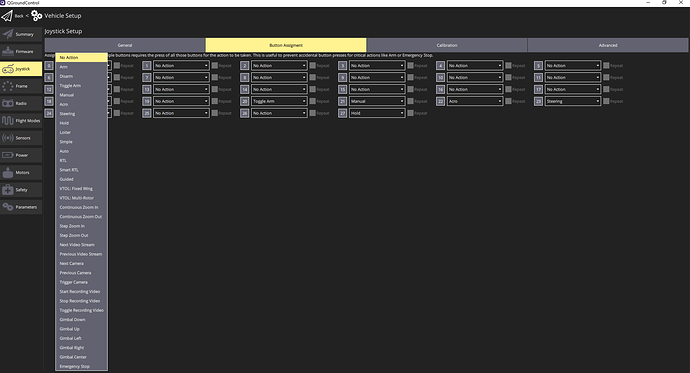Choose Gimbal Left option
Screen dimensions: 690x373
pyautogui.click(x=81, y=338)
